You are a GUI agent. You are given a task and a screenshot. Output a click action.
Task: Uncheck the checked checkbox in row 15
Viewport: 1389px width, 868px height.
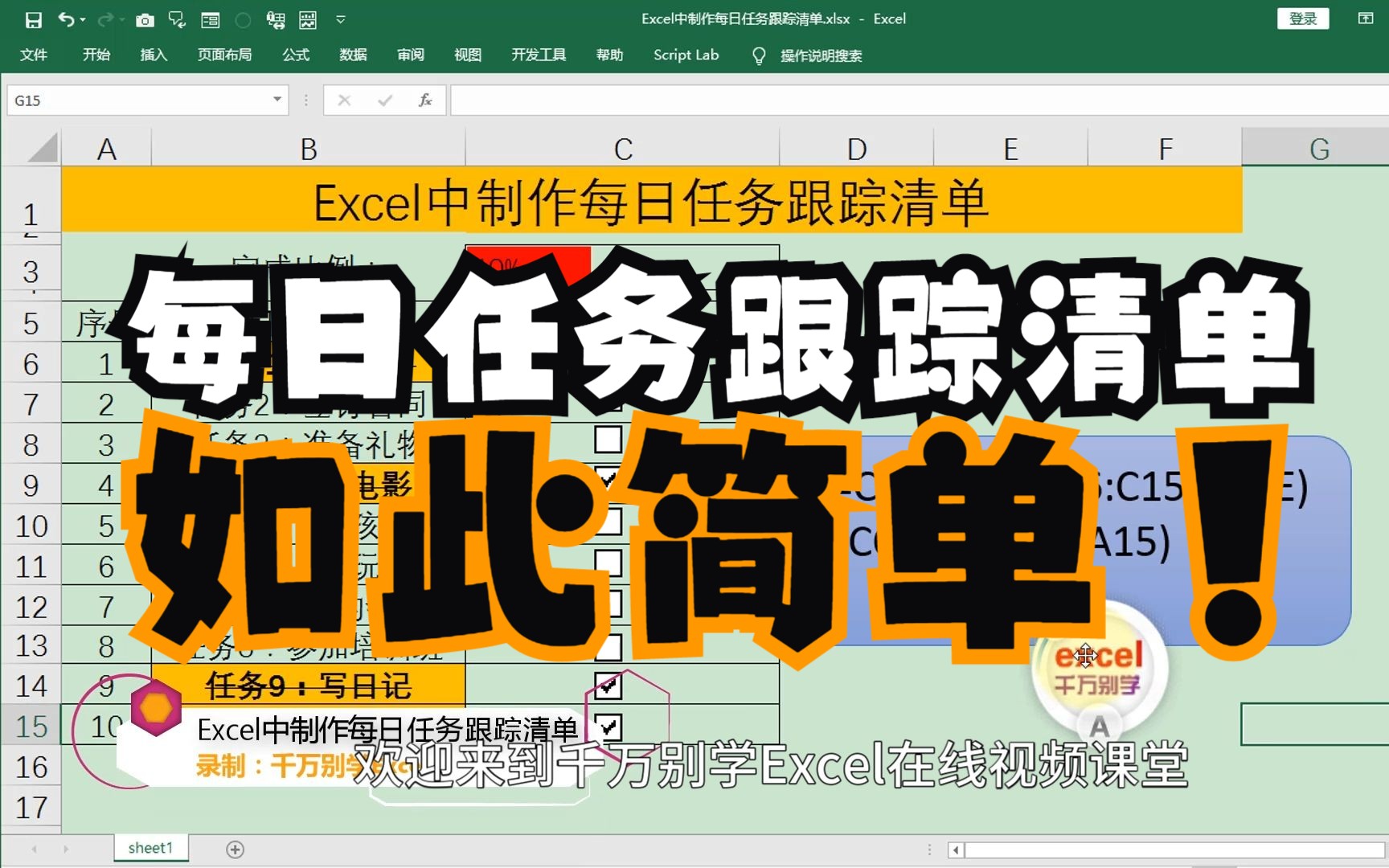point(609,726)
